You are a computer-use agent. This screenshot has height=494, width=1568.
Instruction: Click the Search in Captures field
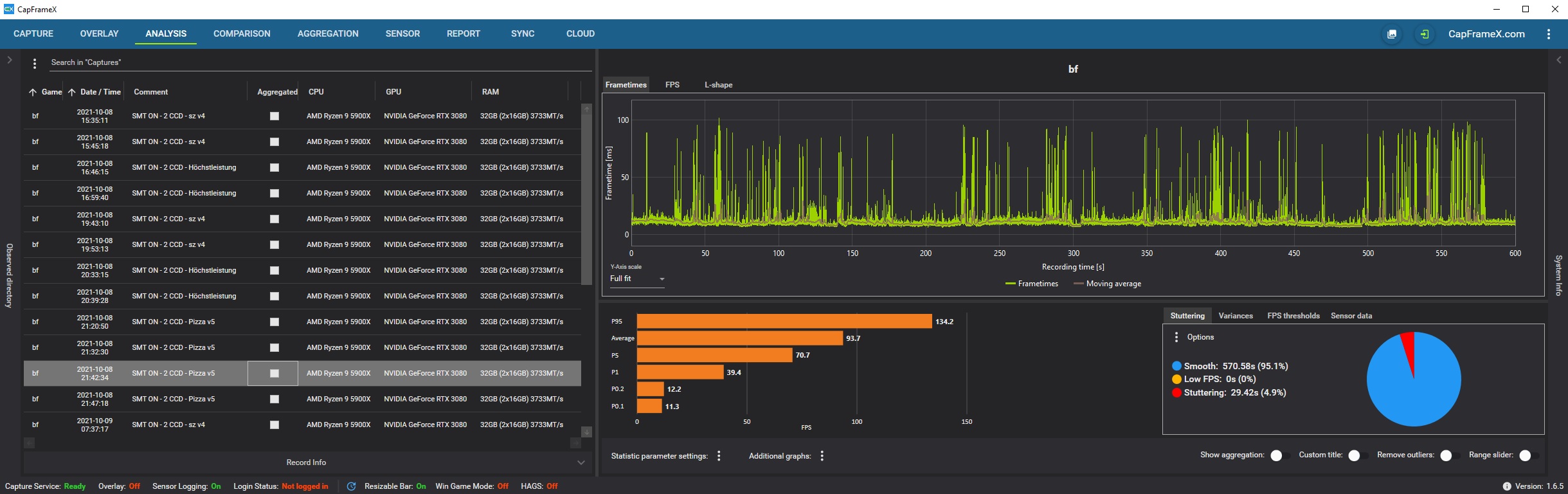[x=320, y=62]
